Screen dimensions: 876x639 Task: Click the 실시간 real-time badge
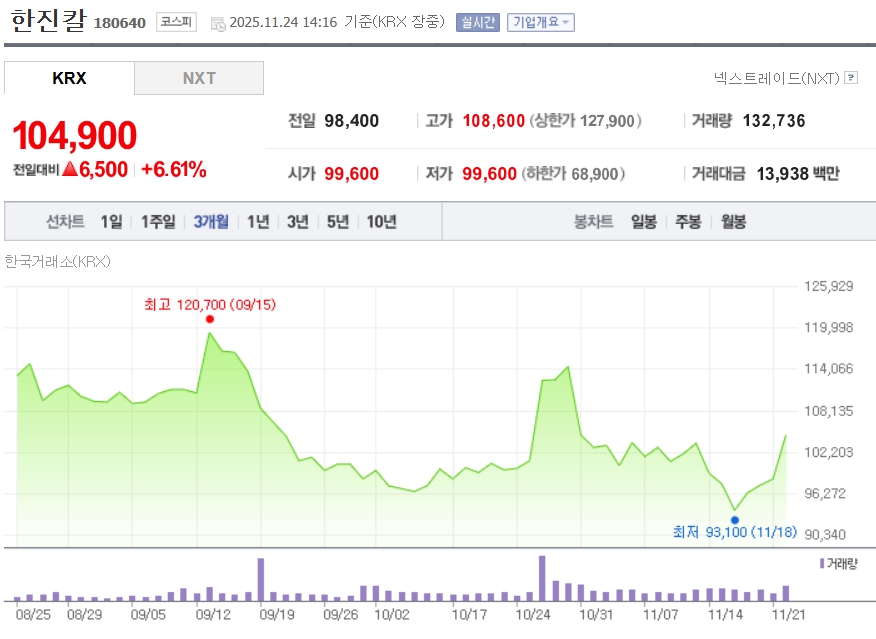point(477,22)
